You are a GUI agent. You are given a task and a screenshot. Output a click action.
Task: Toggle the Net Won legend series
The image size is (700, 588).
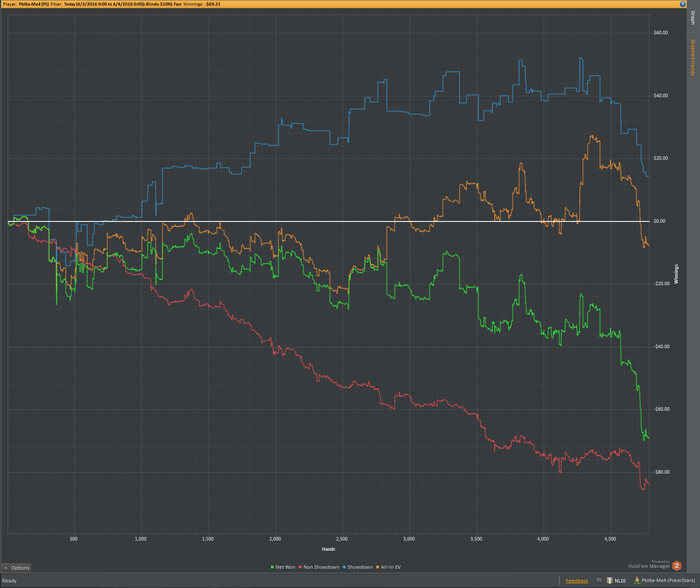click(x=283, y=567)
